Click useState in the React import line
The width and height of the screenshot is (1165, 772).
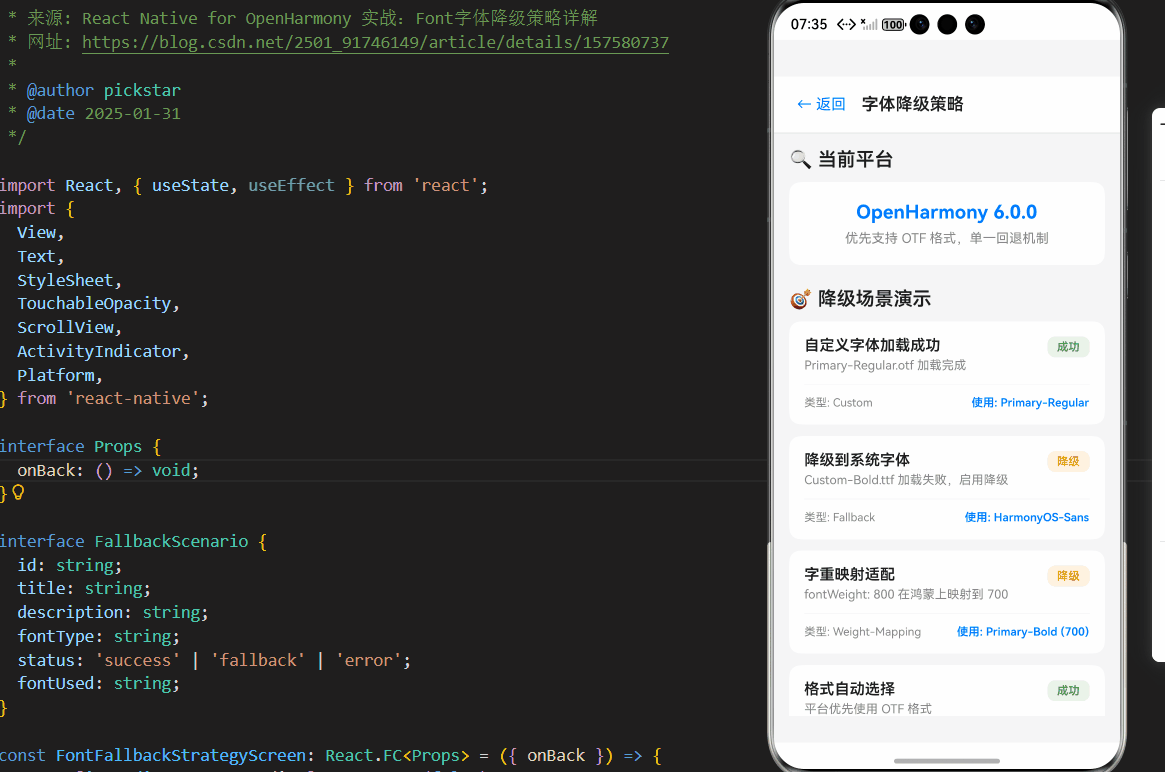190,185
